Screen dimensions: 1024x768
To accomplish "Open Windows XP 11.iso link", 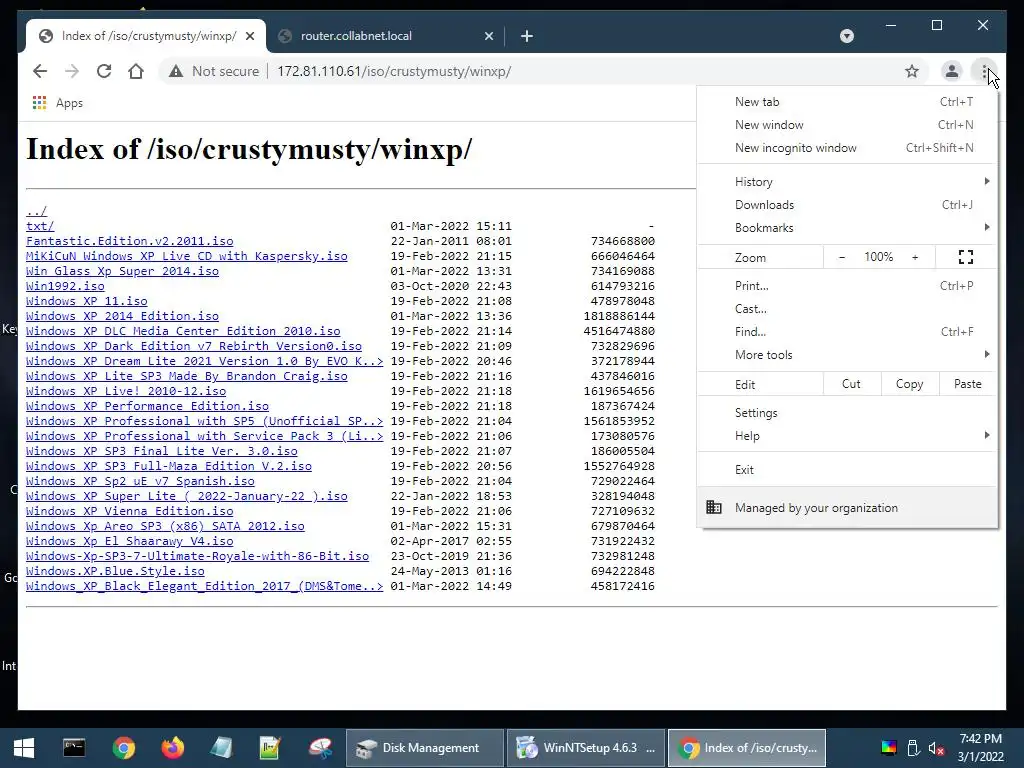I will (87, 301).
